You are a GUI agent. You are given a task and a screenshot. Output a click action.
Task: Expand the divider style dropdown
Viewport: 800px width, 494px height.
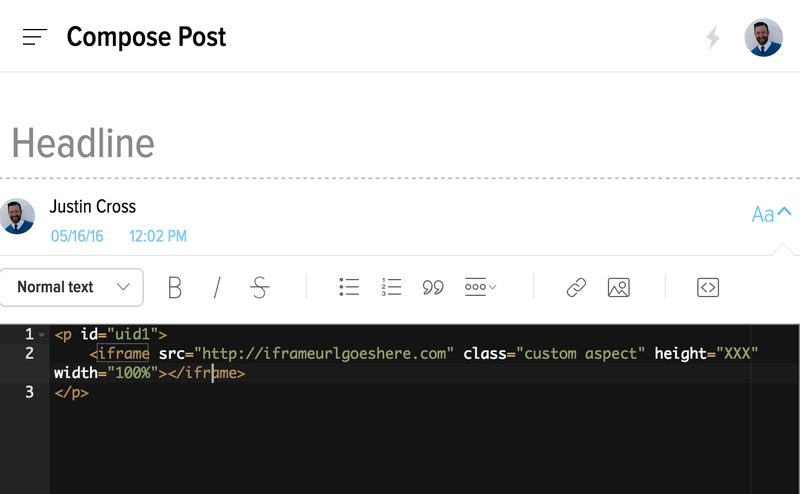(x=480, y=287)
